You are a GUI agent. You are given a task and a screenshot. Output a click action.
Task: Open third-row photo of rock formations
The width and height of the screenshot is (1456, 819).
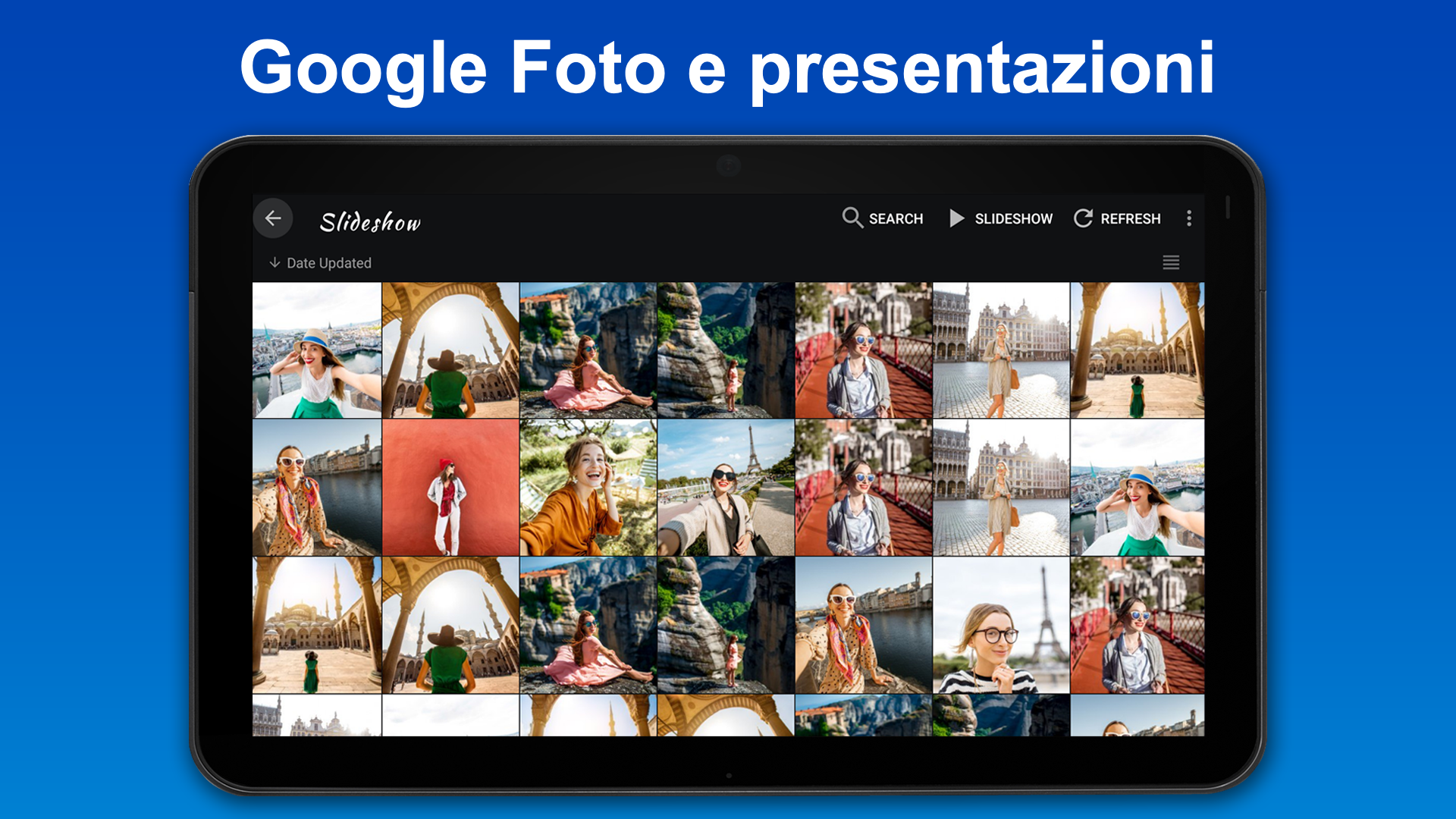click(726, 626)
